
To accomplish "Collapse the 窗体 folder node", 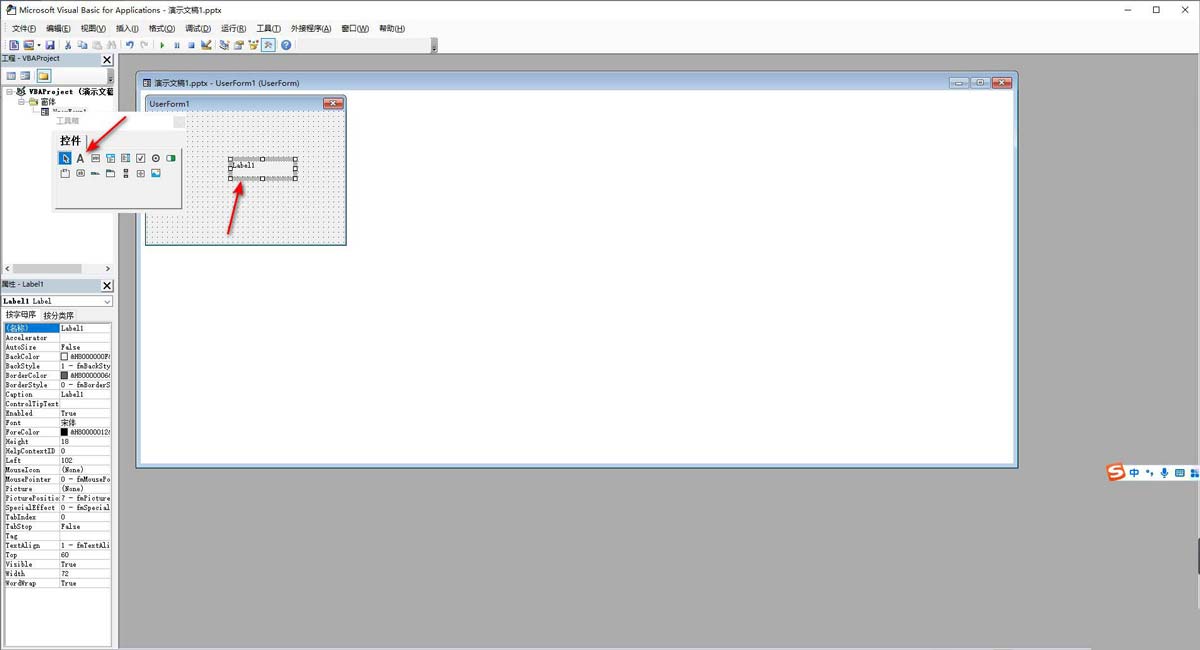I will (x=21, y=101).
